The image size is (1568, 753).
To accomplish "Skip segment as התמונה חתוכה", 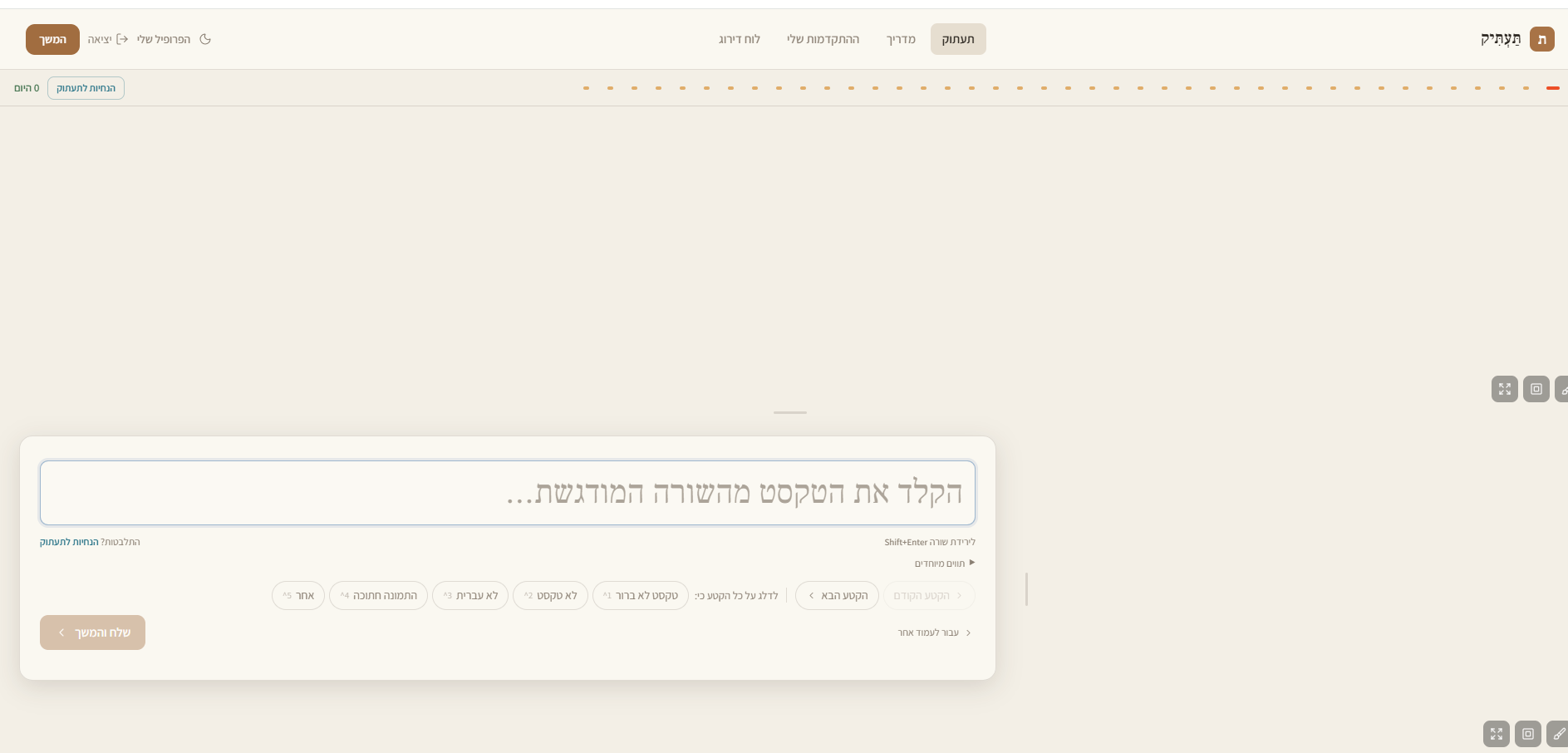I will [378, 595].
